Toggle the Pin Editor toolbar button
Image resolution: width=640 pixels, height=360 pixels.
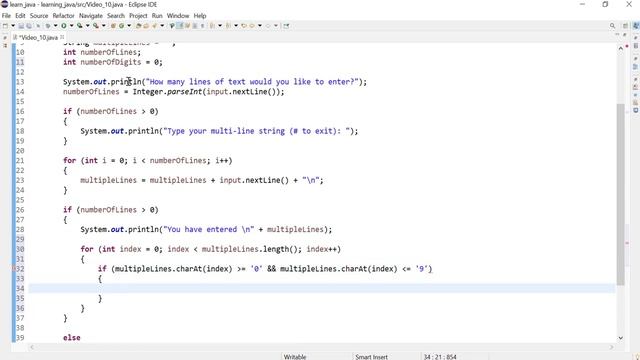pyautogui.click(x=286, y=26)
